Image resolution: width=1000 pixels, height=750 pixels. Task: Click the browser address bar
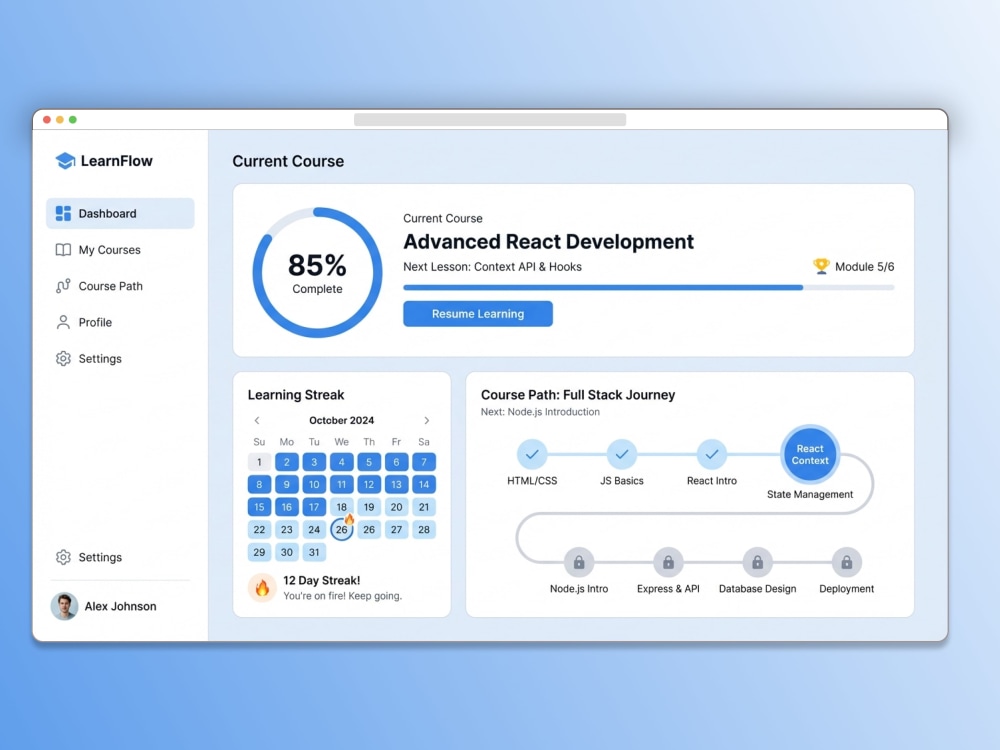490,120
